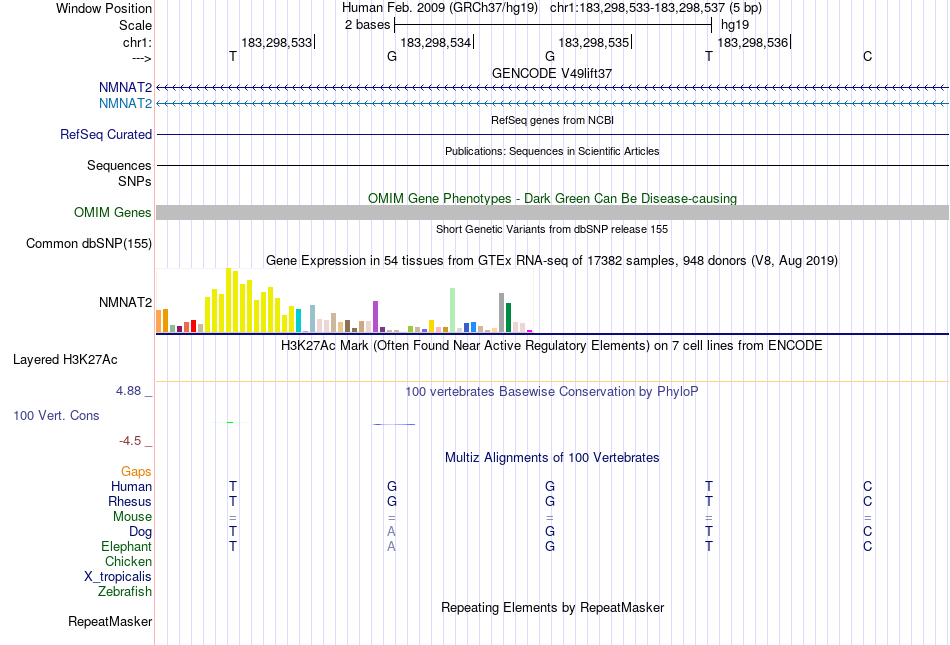Select the Elephant species row label

(x=127, y=546)
